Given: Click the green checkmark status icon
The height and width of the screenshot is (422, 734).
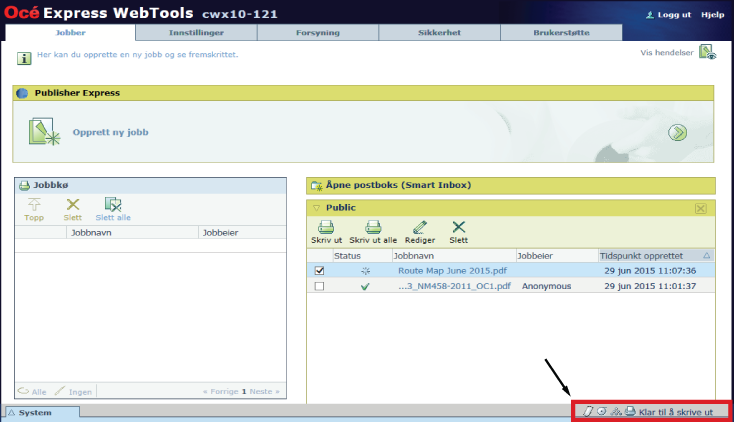Looking at the screenshot, I should (365, 286).
